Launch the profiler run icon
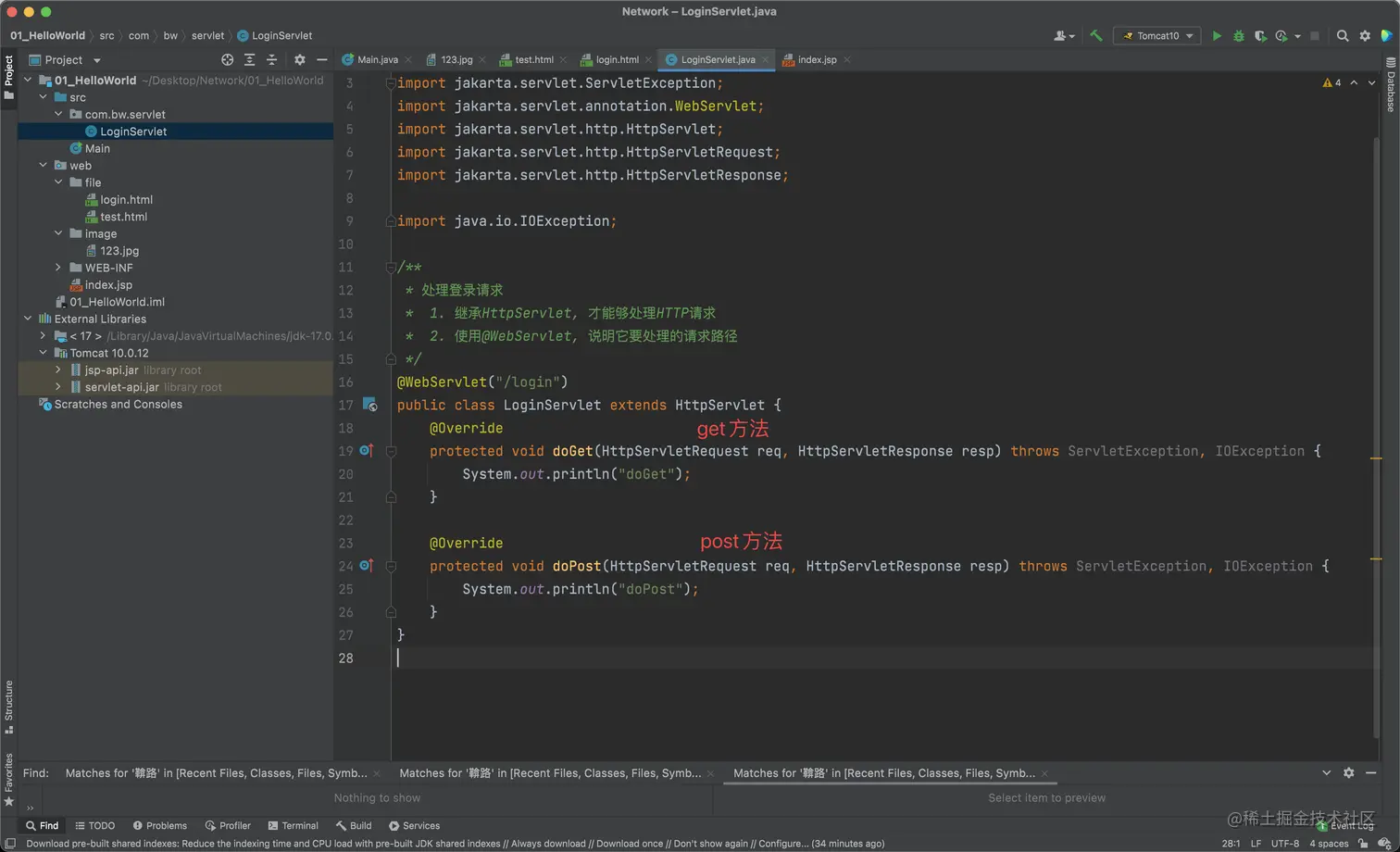The image size is (1400, 852). click(x=1281, y=36)
